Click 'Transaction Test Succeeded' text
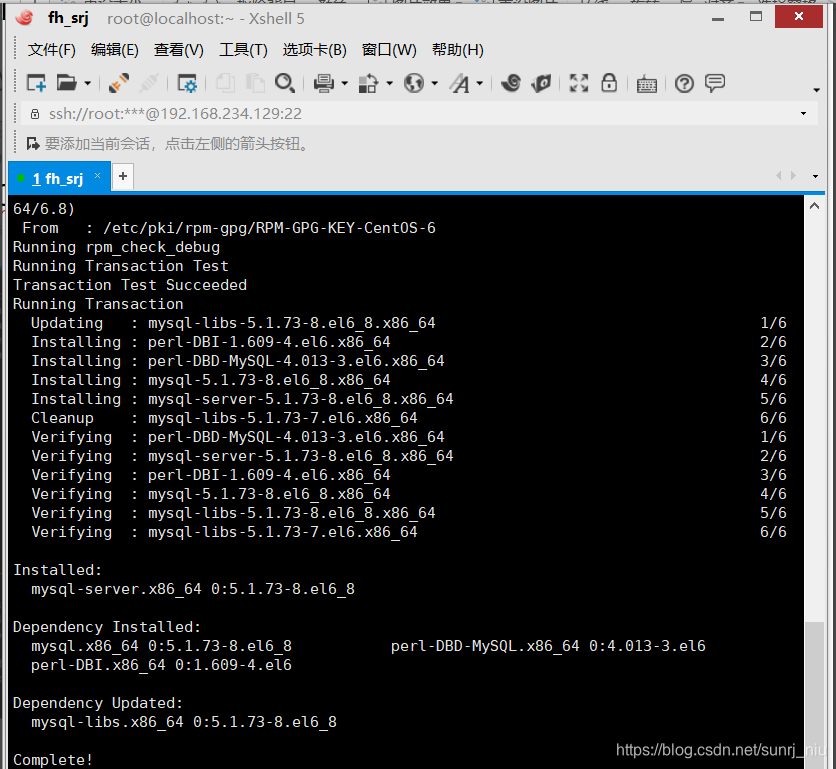 130,285
